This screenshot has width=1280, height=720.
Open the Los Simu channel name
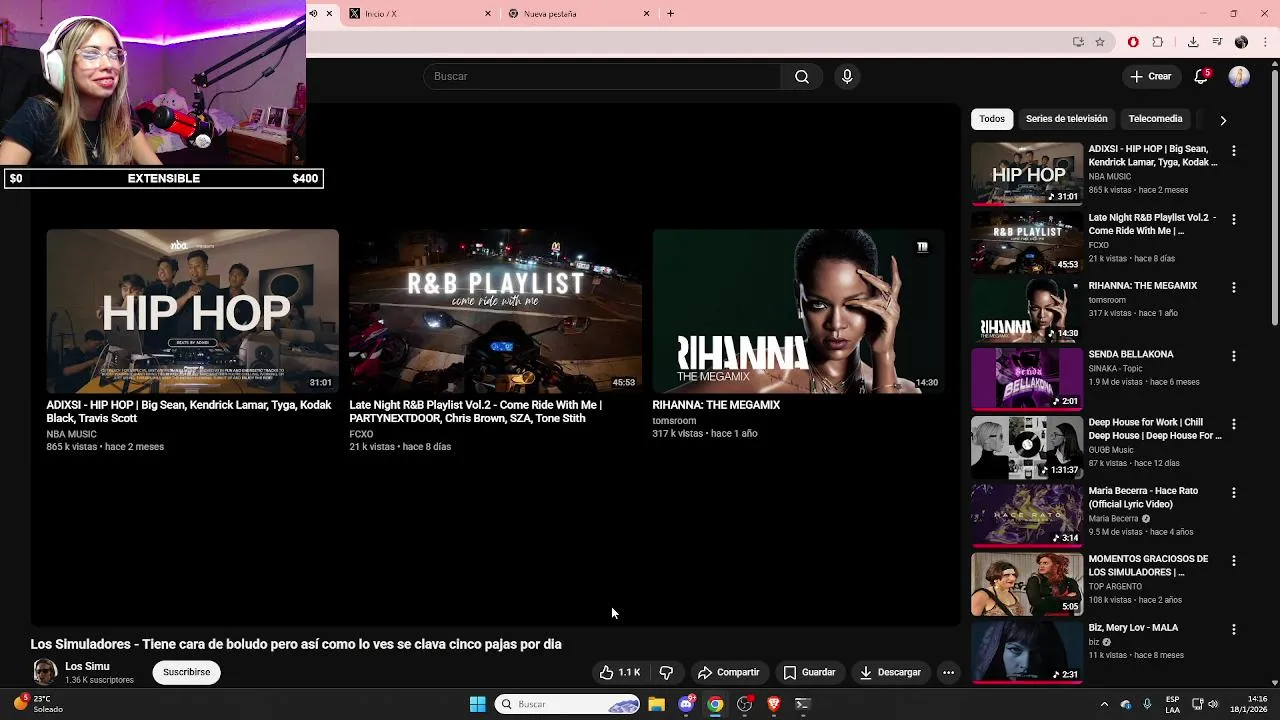[87, 667]
